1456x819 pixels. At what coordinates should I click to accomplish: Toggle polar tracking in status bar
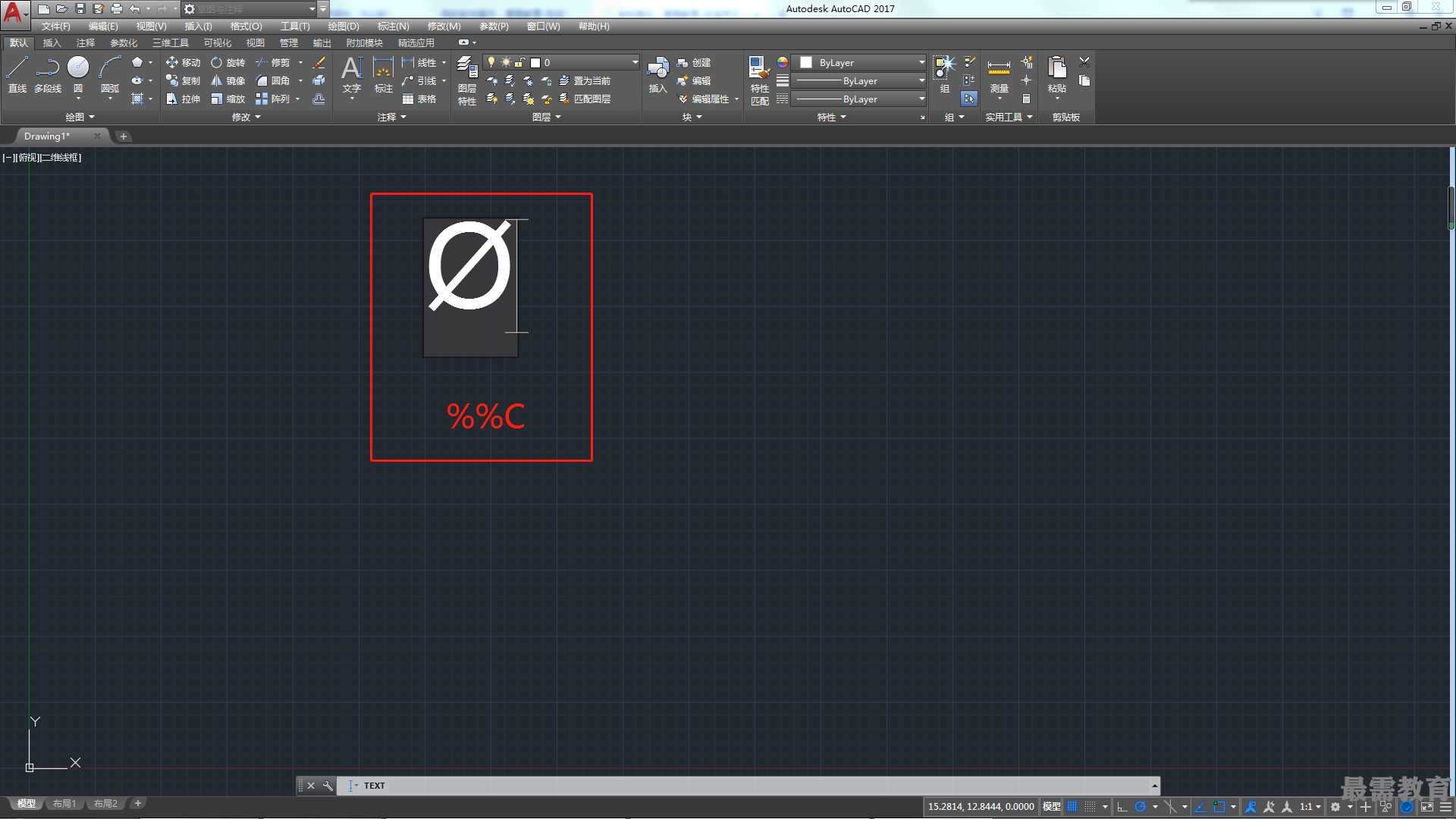point(1141,807)
